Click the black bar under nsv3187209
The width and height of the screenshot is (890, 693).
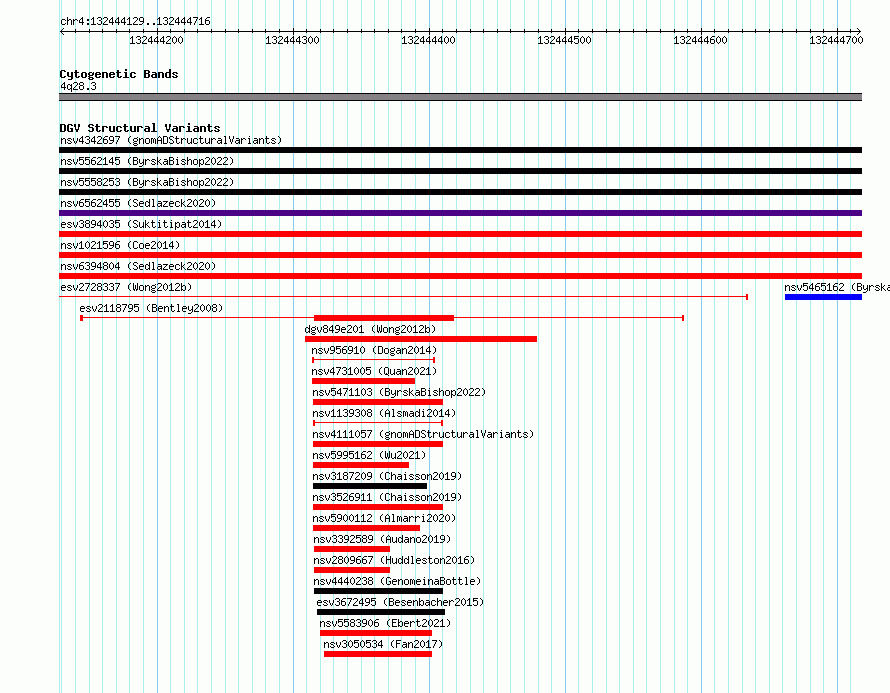[370, 486]
